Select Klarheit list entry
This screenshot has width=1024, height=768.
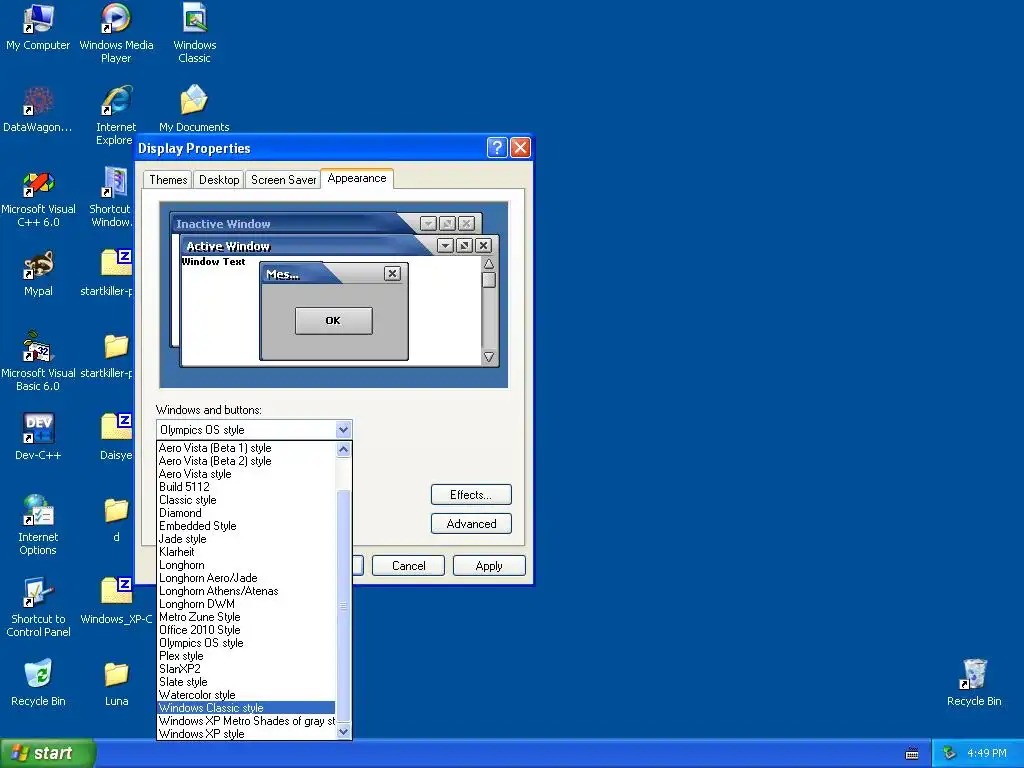pyautogui.click(x=246, y=552)
